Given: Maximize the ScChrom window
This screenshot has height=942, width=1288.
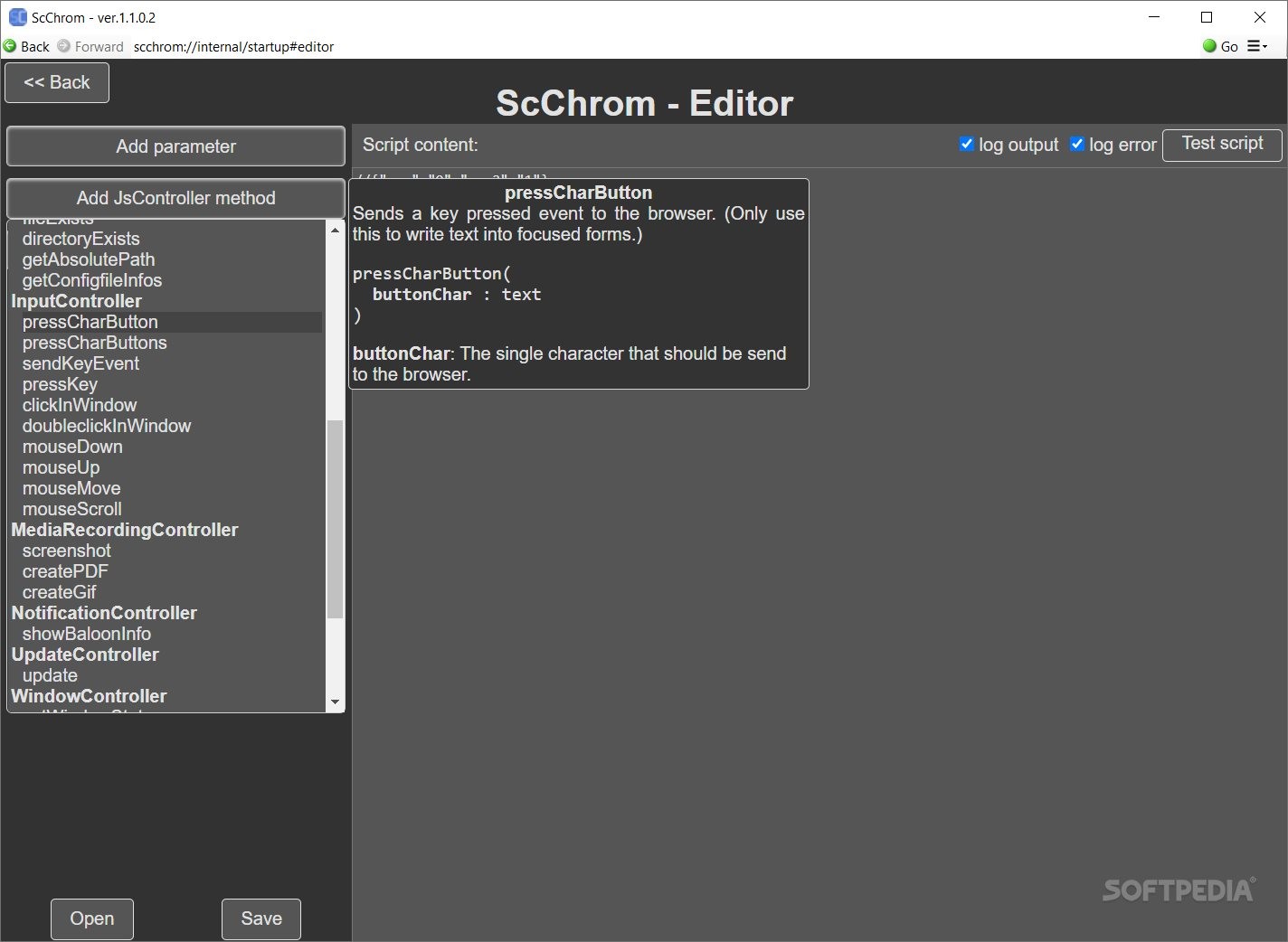Looking at the screenshot, I should 1207,17.
